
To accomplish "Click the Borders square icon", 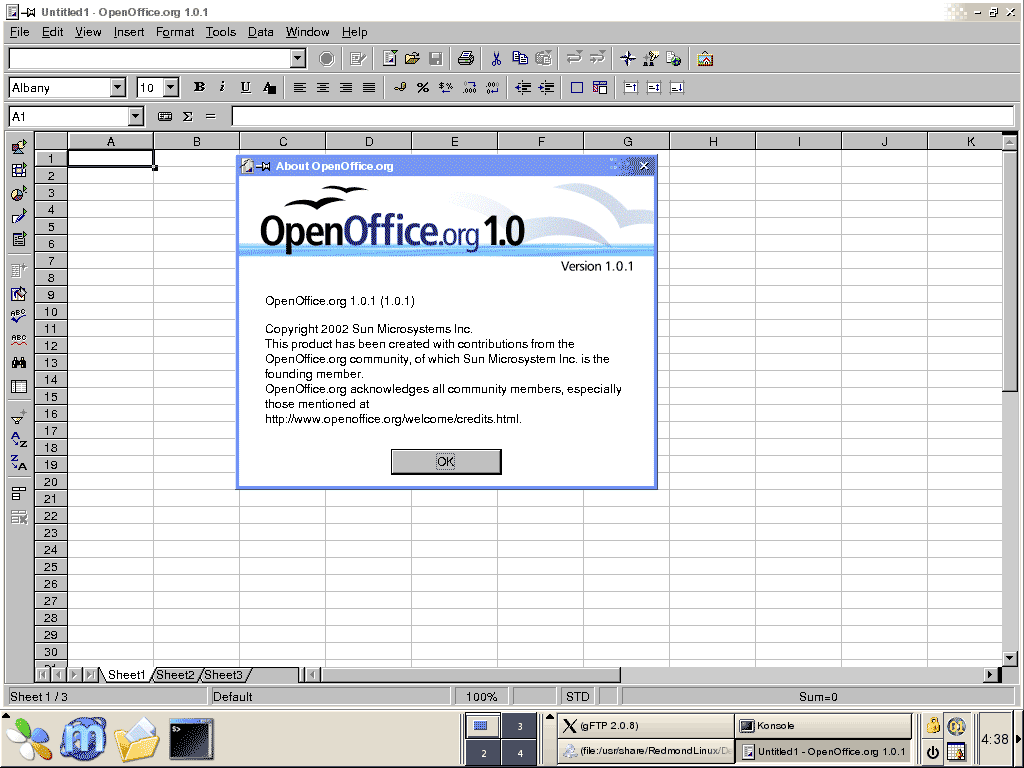I will [x=577, y=88].
